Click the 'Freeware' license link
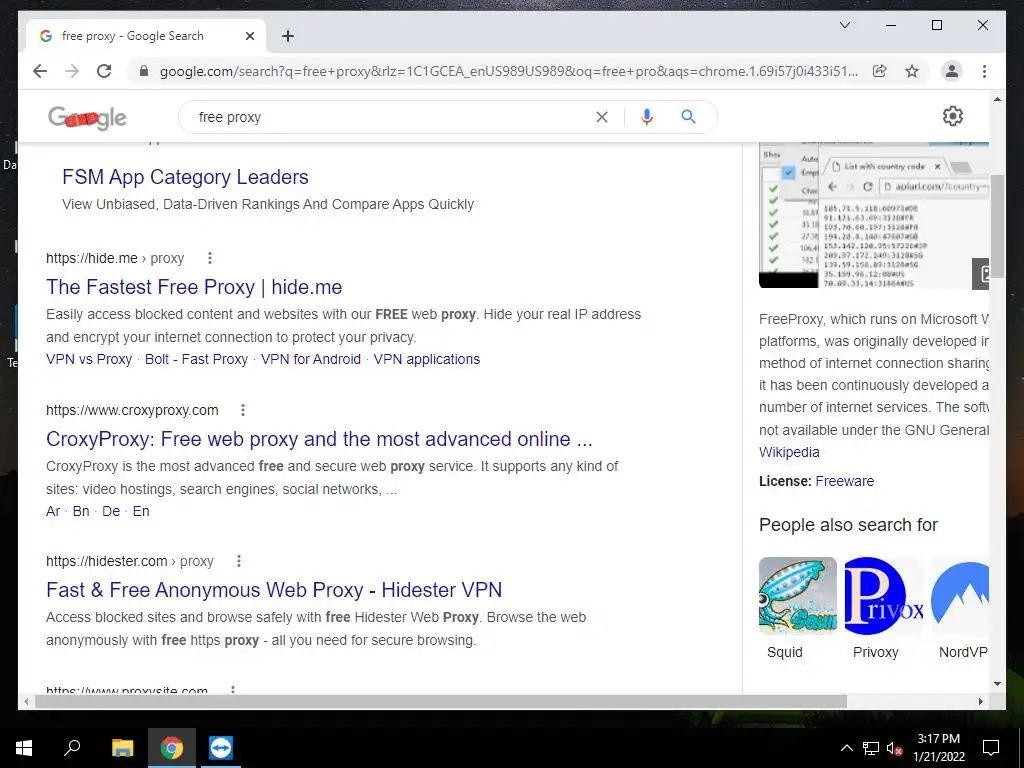Screen dimensions: 1024x768 [x=844, y=481]
